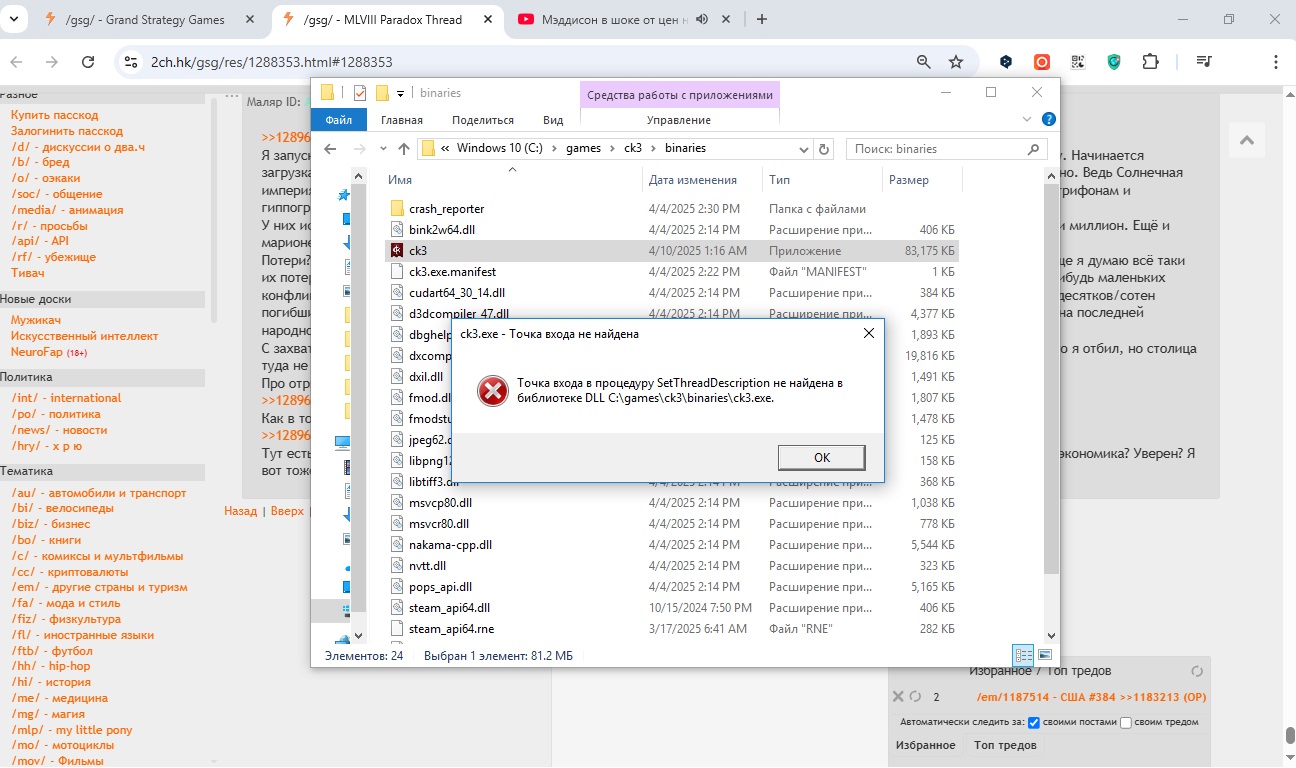The image size is (1296, 768).
Task: Enable the 'своим тредом' auto-follow checkbox
Action: (x=1126, y=722)
